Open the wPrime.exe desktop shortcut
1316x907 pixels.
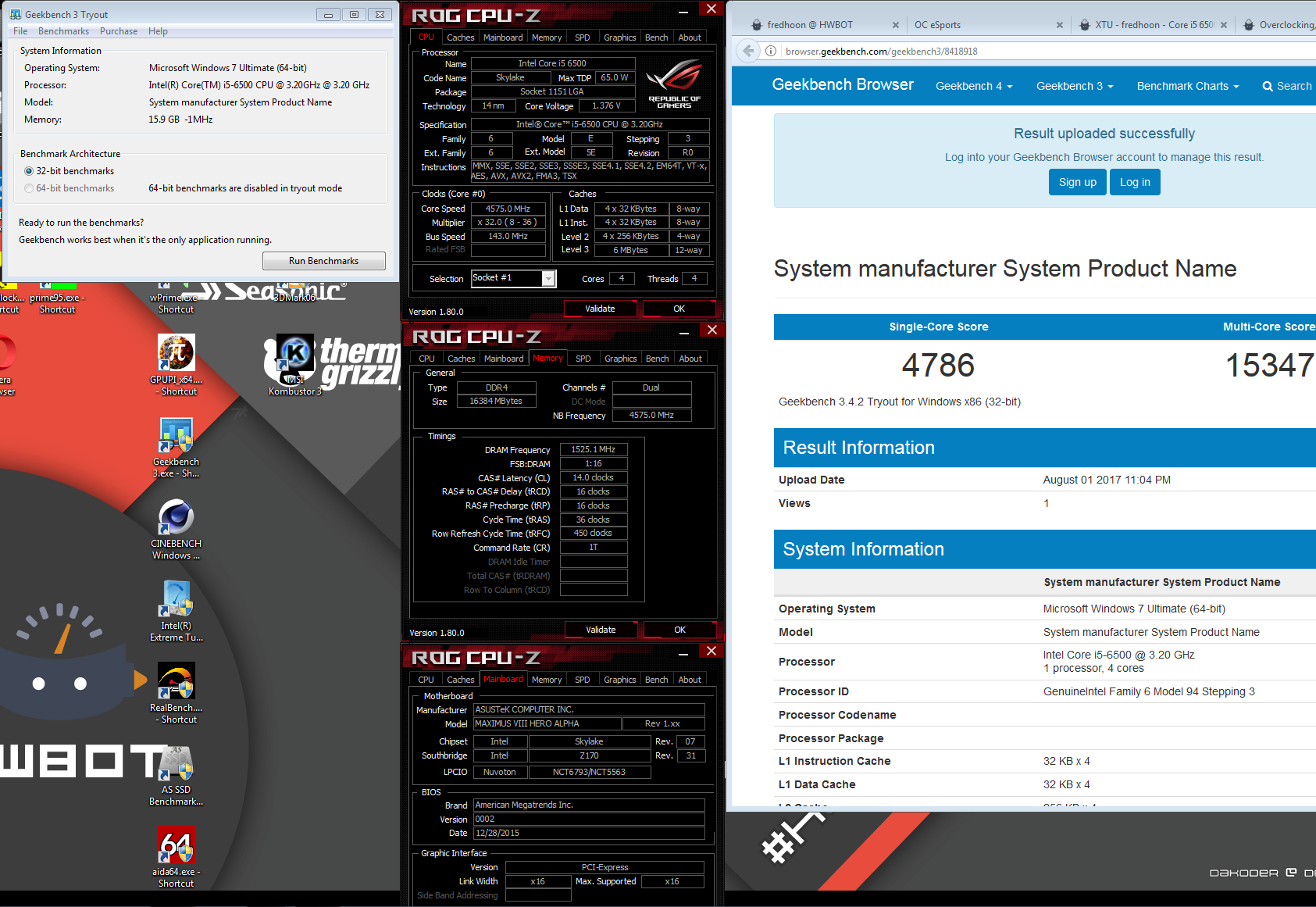point(176,298)
